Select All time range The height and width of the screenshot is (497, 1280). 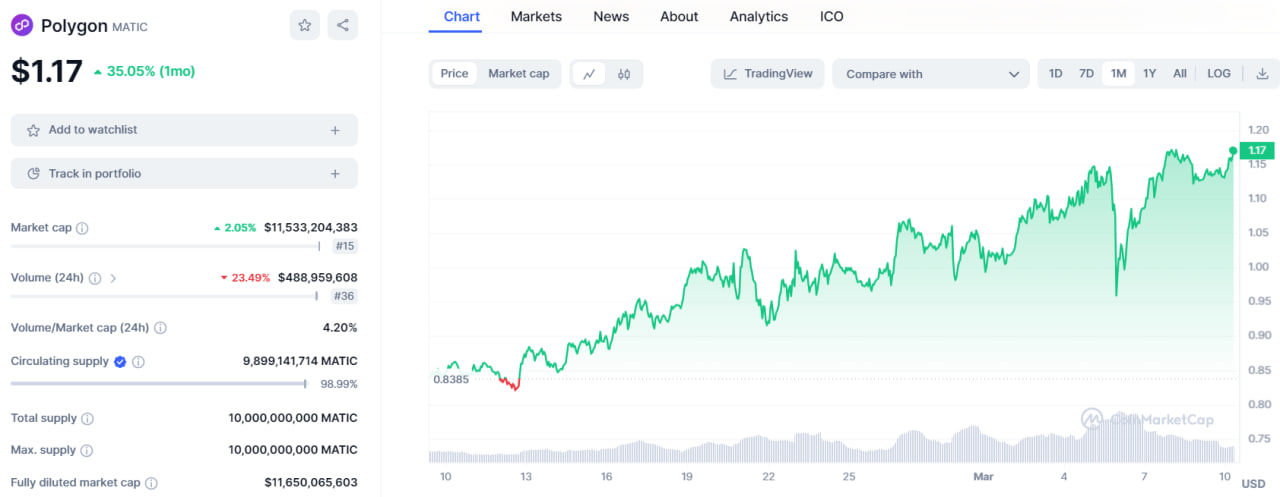[1180, 74]
